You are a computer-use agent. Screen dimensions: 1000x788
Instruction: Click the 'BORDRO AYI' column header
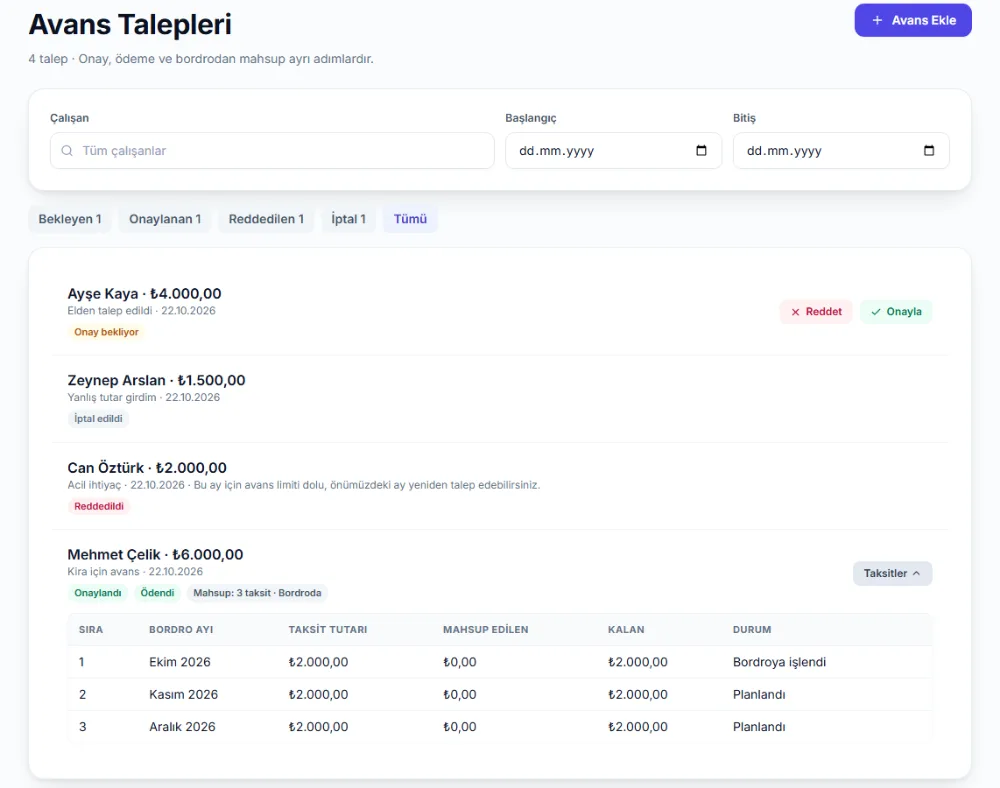[x=181, y=629]
